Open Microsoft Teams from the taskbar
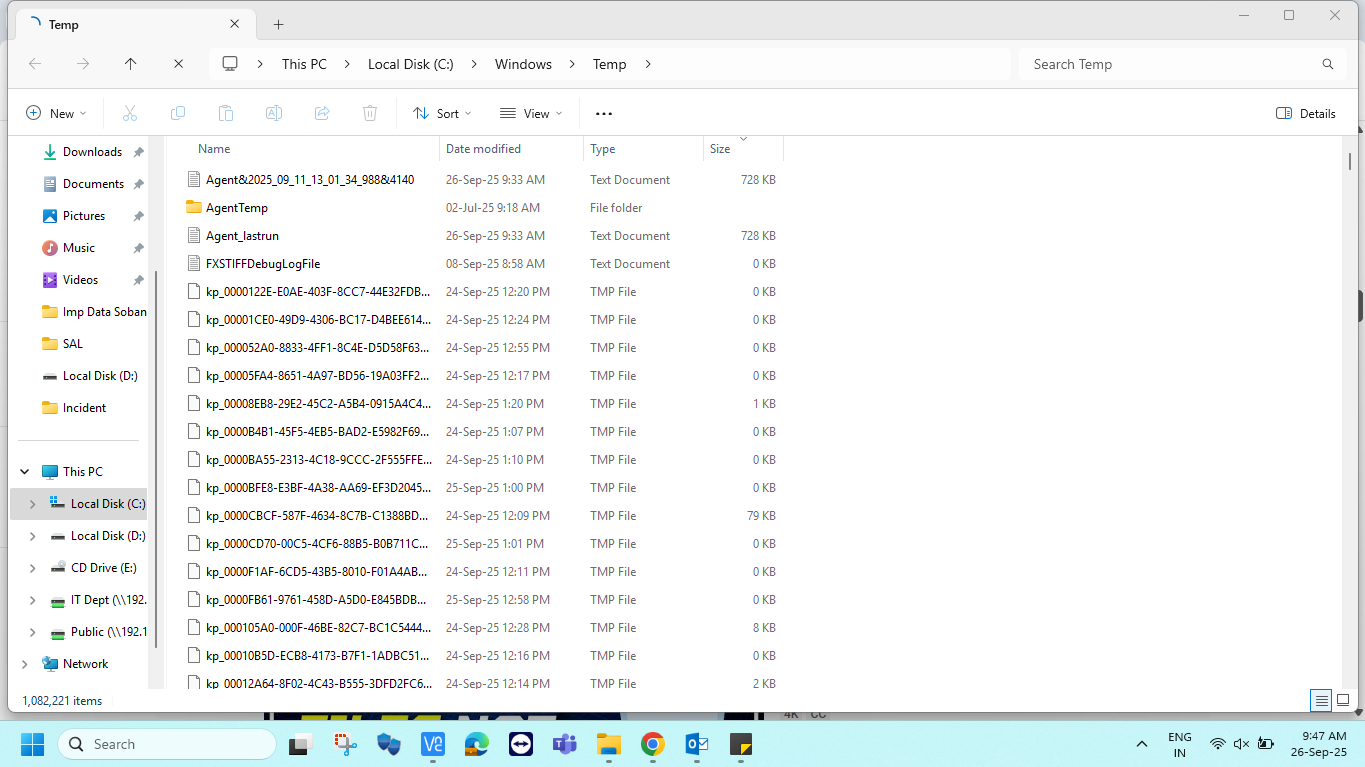Viewport: 1365px width, 767px height. pos(564,744)
